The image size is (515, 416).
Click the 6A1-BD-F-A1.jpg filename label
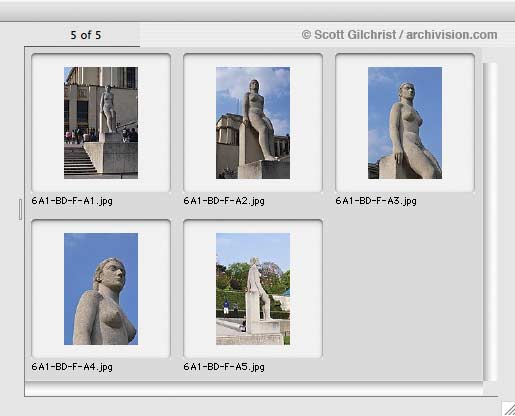click(72, 201)
